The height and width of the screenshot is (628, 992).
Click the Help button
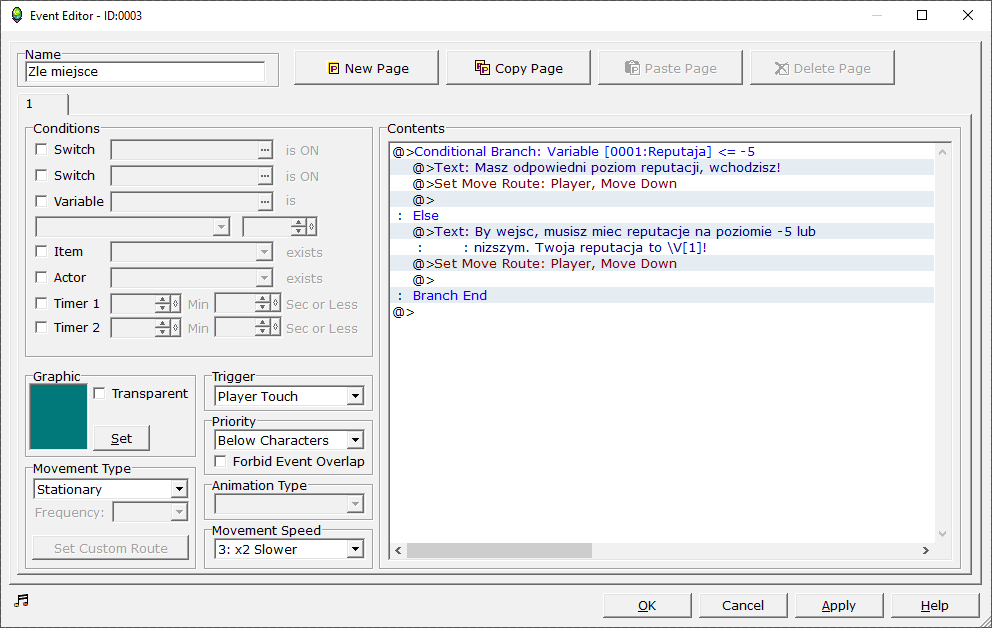934,605
